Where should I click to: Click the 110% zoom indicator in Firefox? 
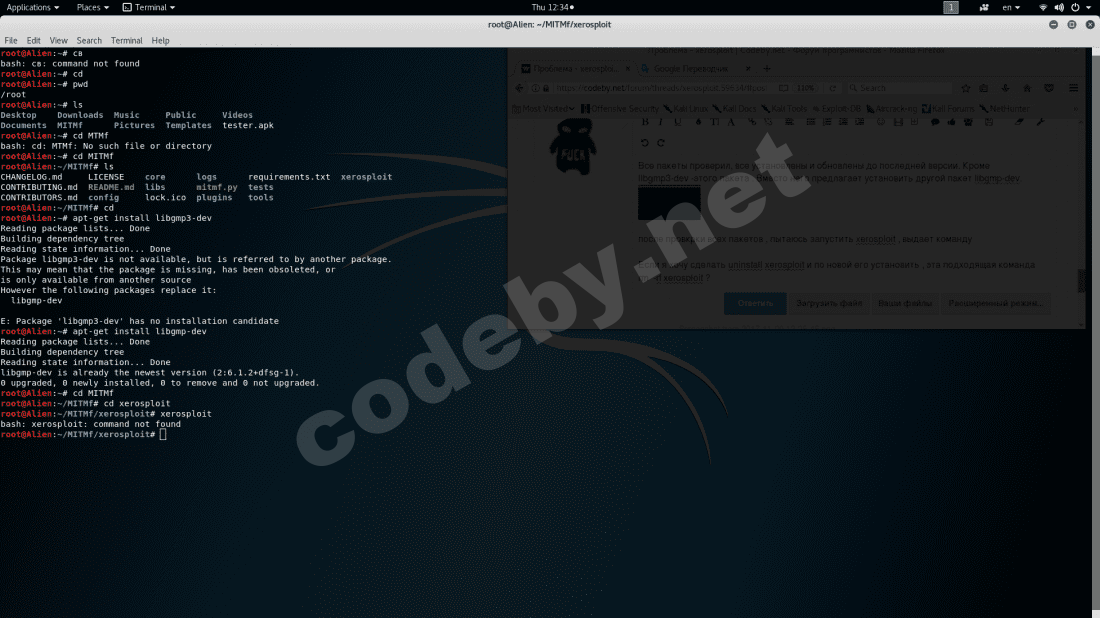805,88
